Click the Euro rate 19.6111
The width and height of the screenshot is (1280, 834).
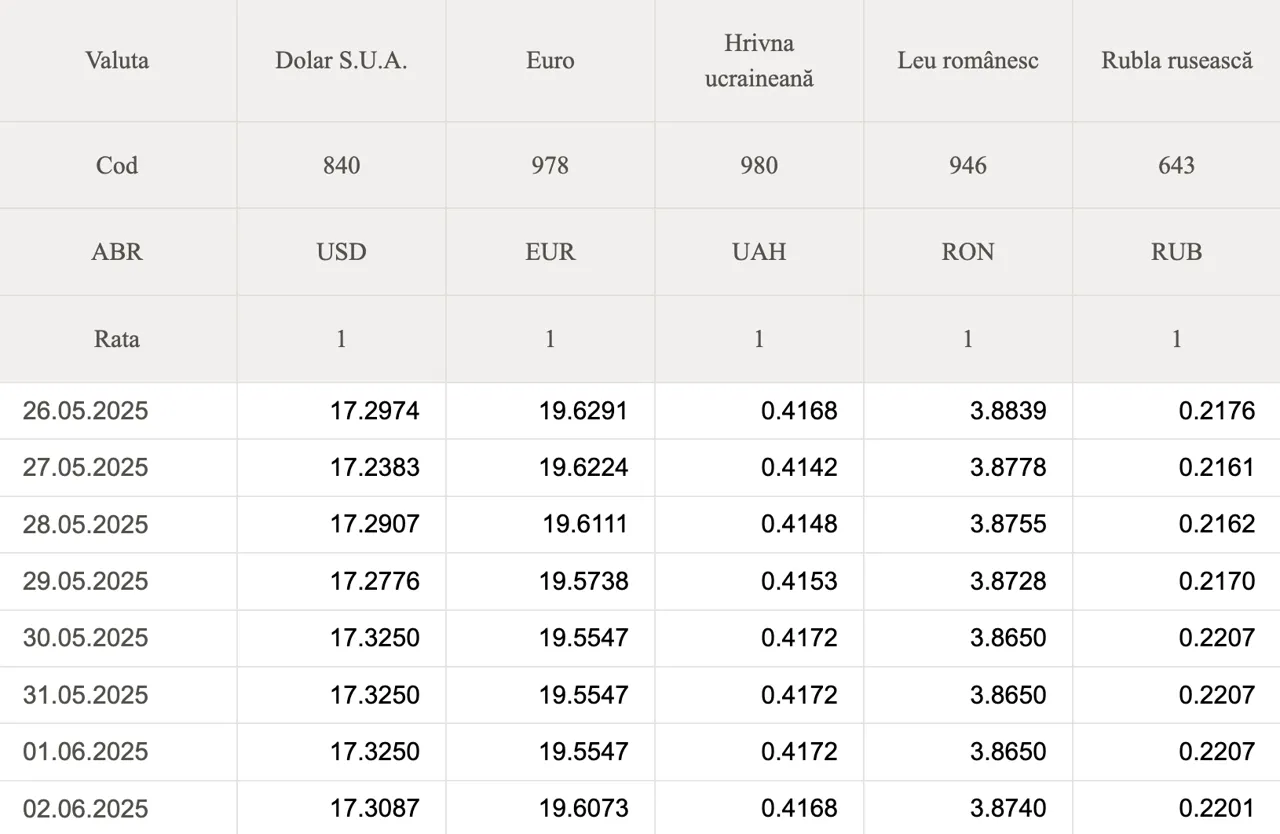585,524
